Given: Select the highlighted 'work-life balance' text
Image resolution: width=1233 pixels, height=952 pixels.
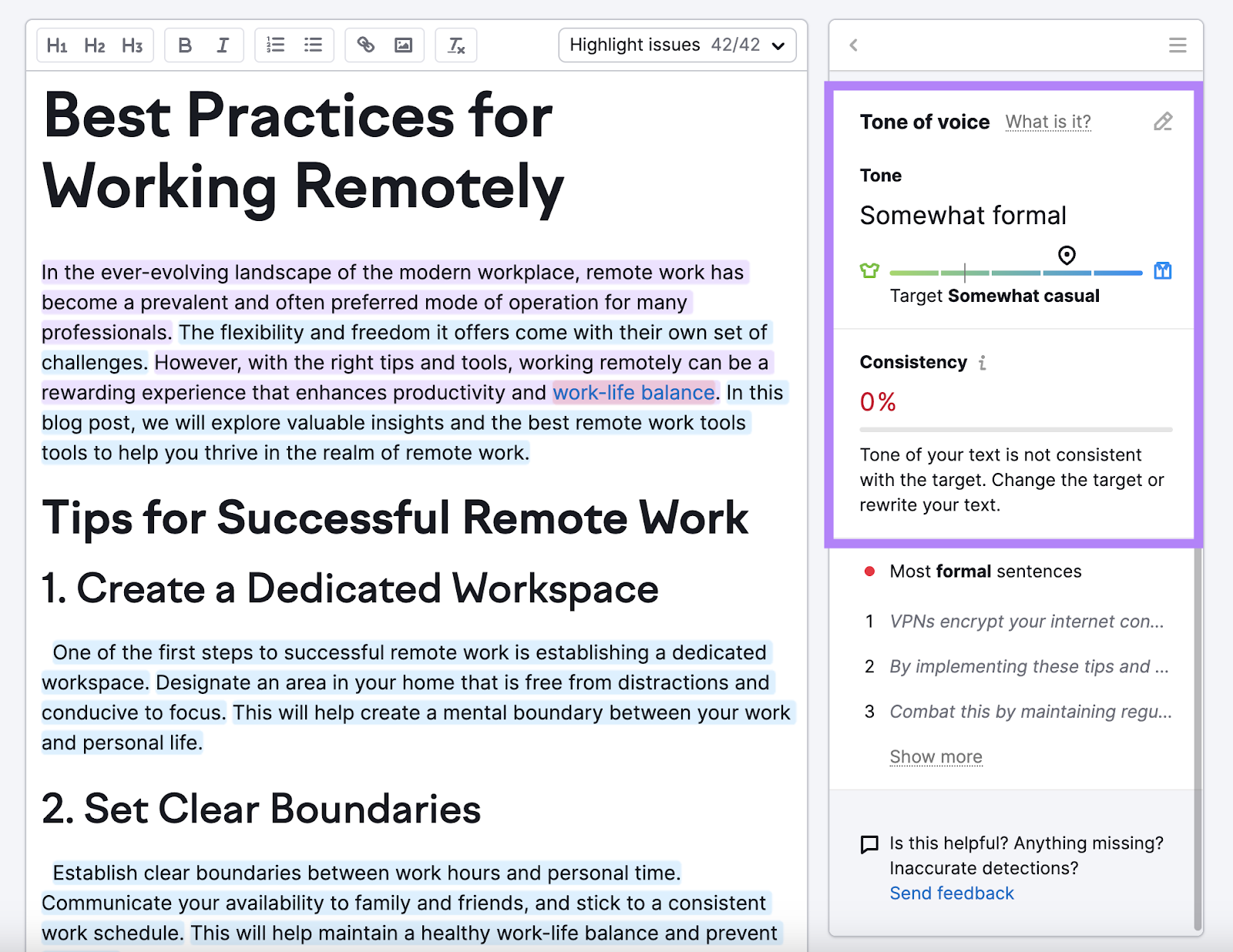Looking at the screenshot, I should point(633,392).
